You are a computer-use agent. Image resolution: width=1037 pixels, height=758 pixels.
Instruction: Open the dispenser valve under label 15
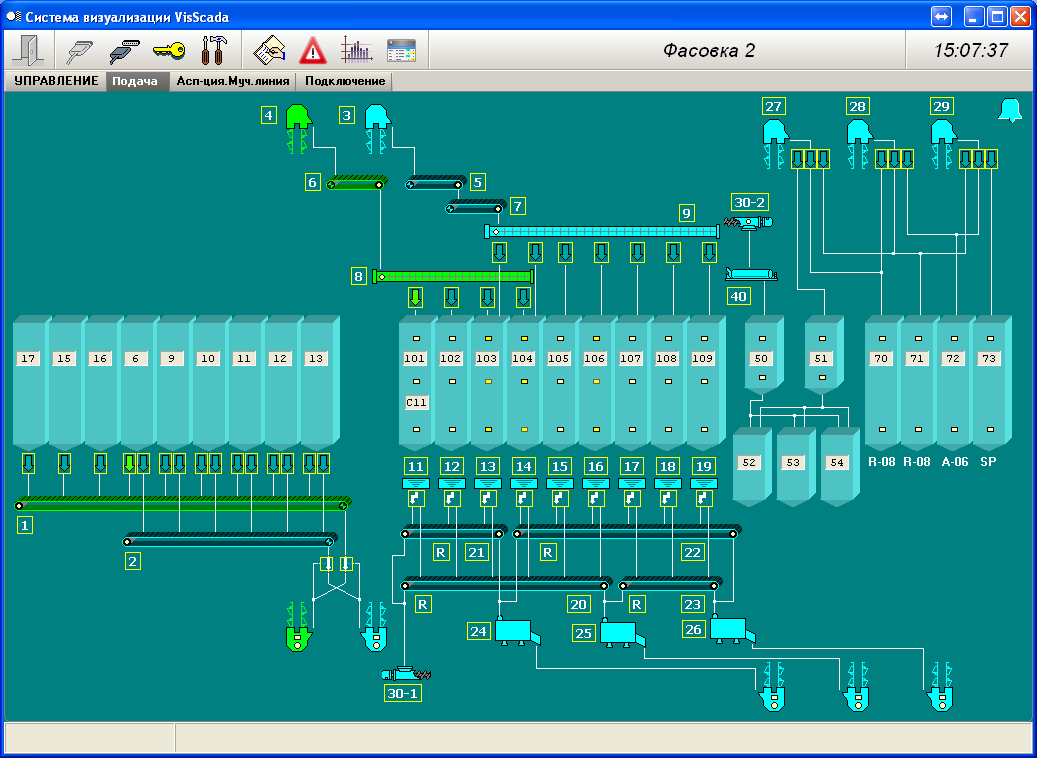point(560,497)
